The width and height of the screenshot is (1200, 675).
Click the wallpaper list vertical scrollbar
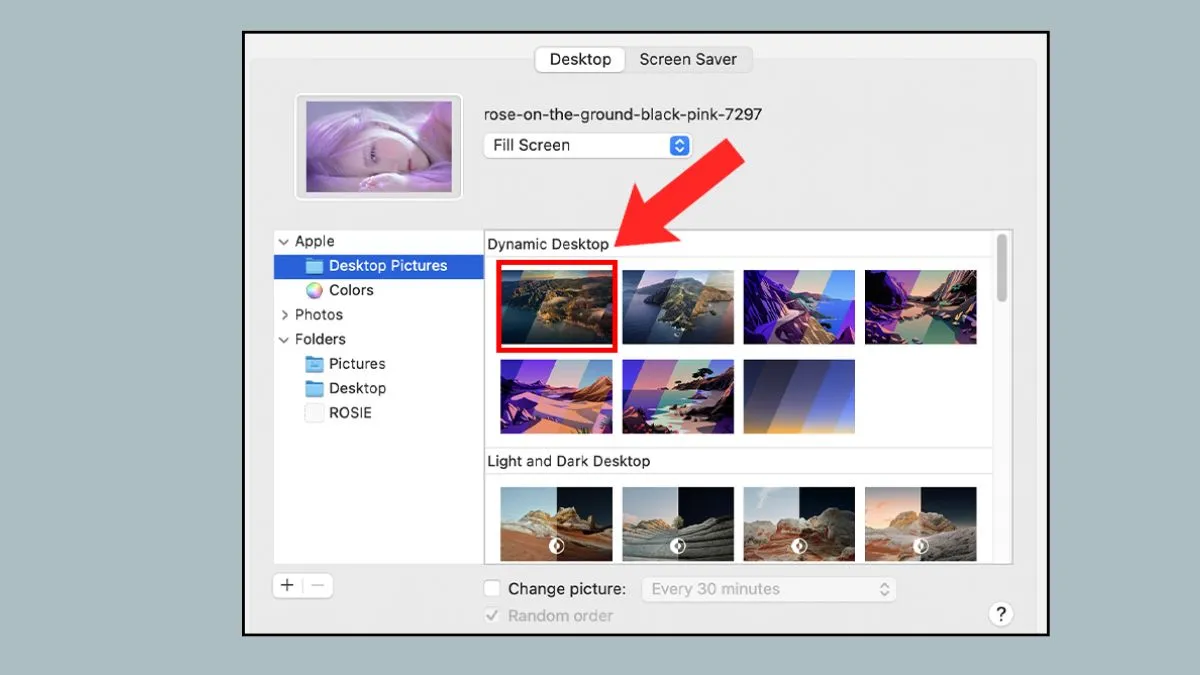click(x=1002, y=267)
